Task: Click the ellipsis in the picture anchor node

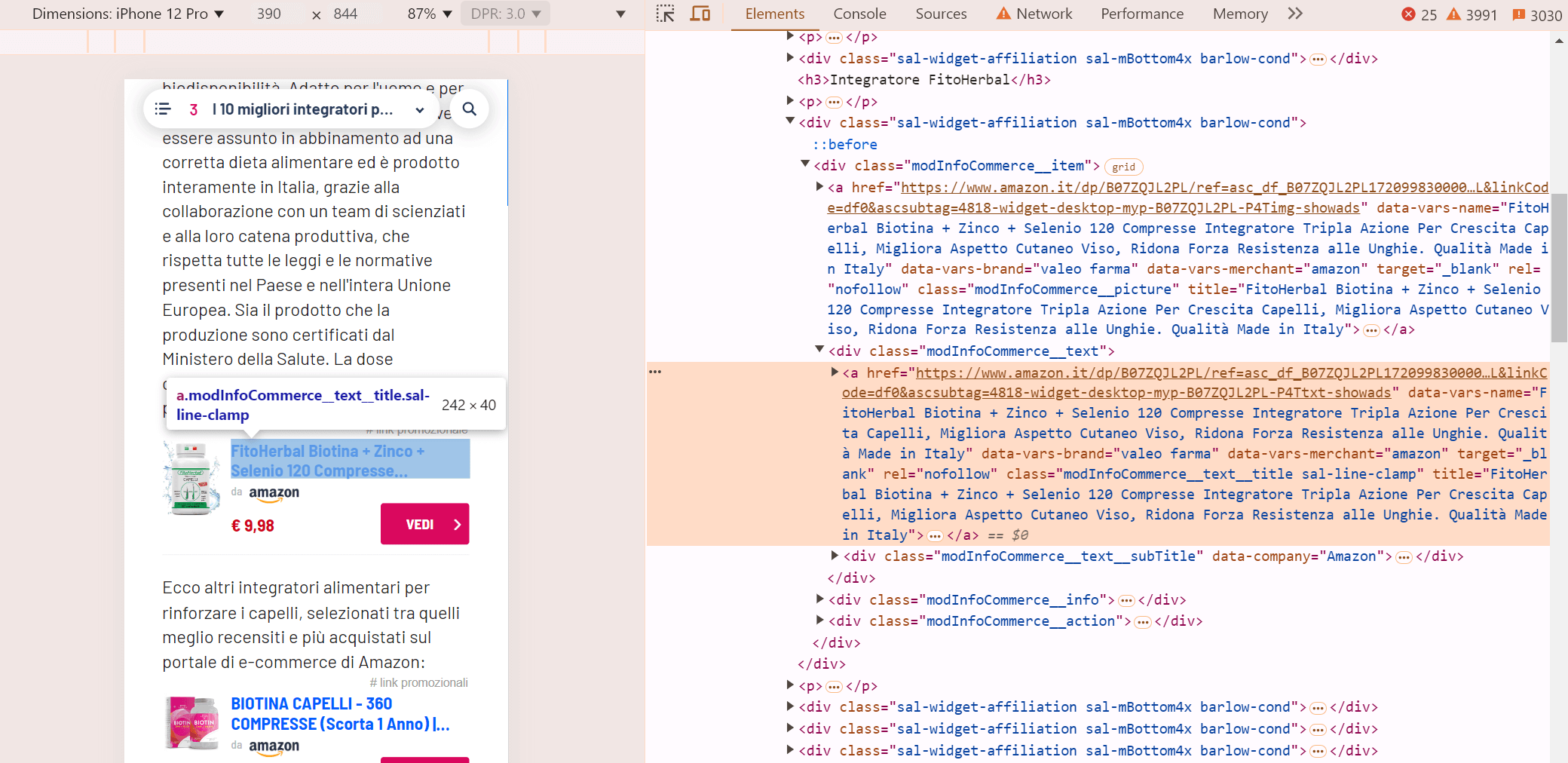Action: [x=1371, y=331]
